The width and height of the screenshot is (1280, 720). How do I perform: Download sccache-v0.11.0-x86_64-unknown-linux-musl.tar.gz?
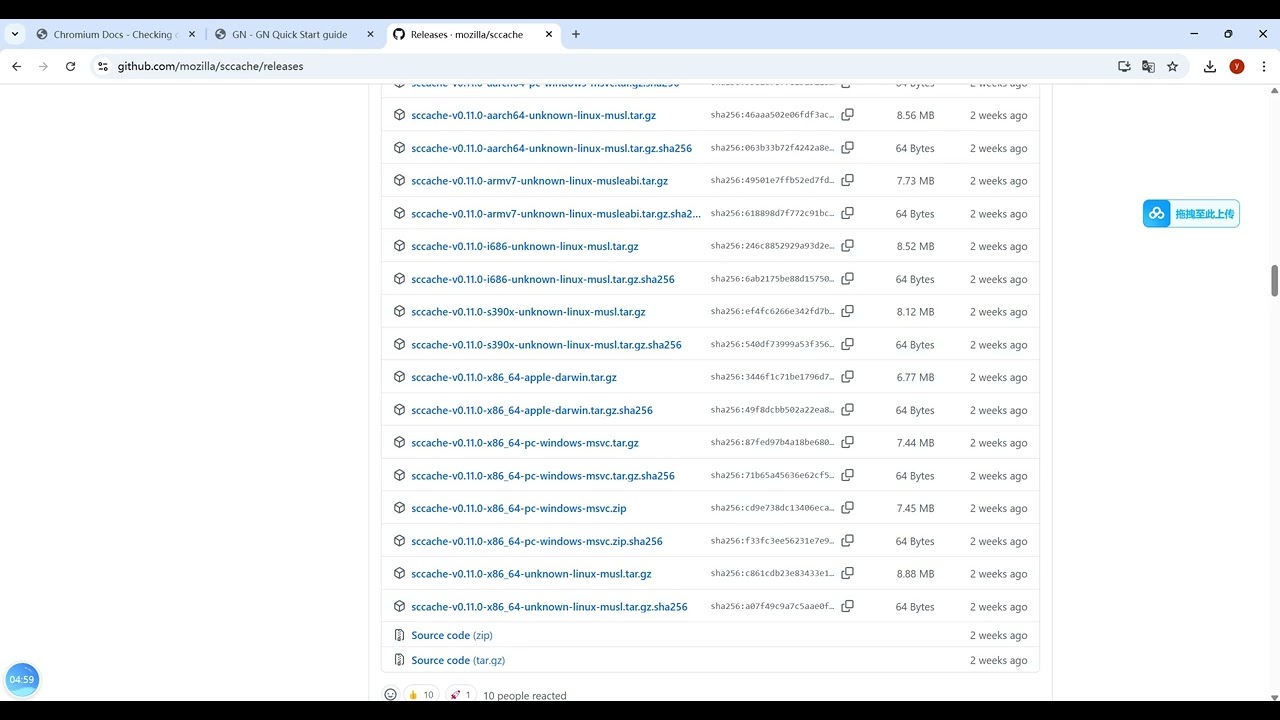(531, 574)
